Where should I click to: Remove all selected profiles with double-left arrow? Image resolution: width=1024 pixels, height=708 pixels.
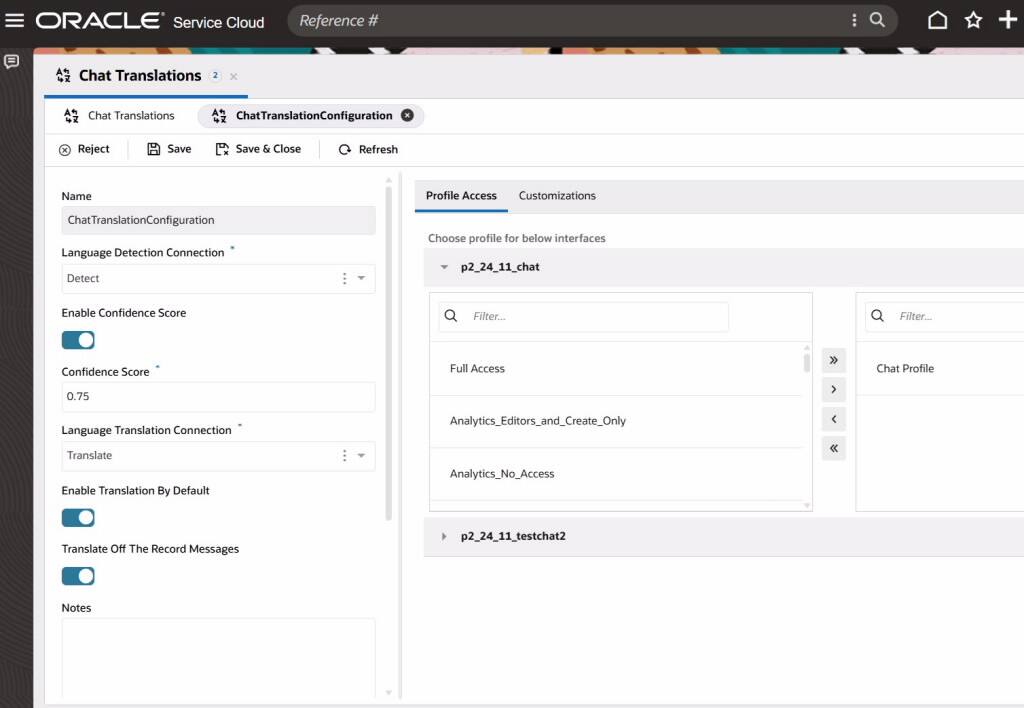click(x=833, y=448)
